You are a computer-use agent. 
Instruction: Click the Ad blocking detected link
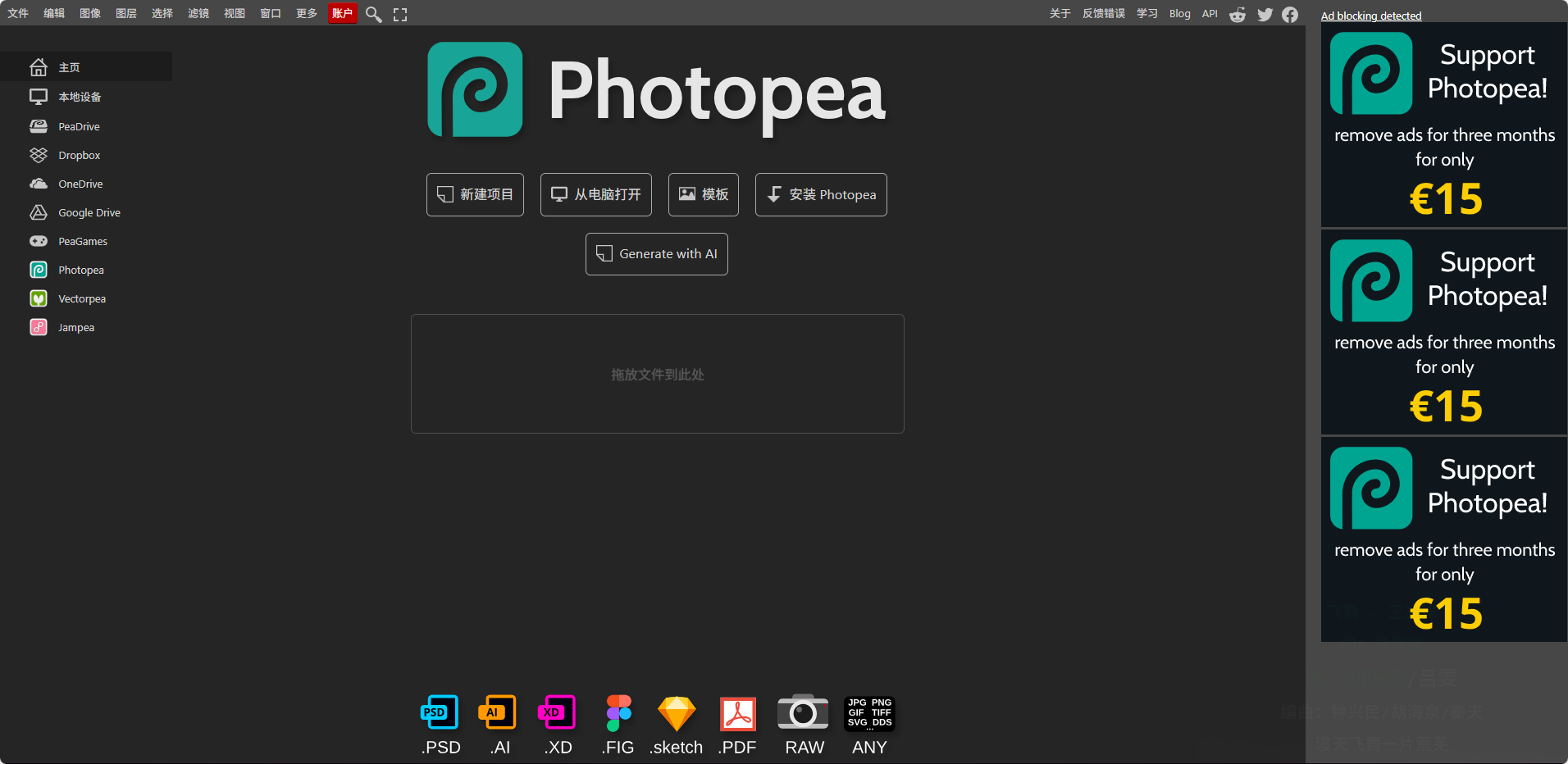1371,16
